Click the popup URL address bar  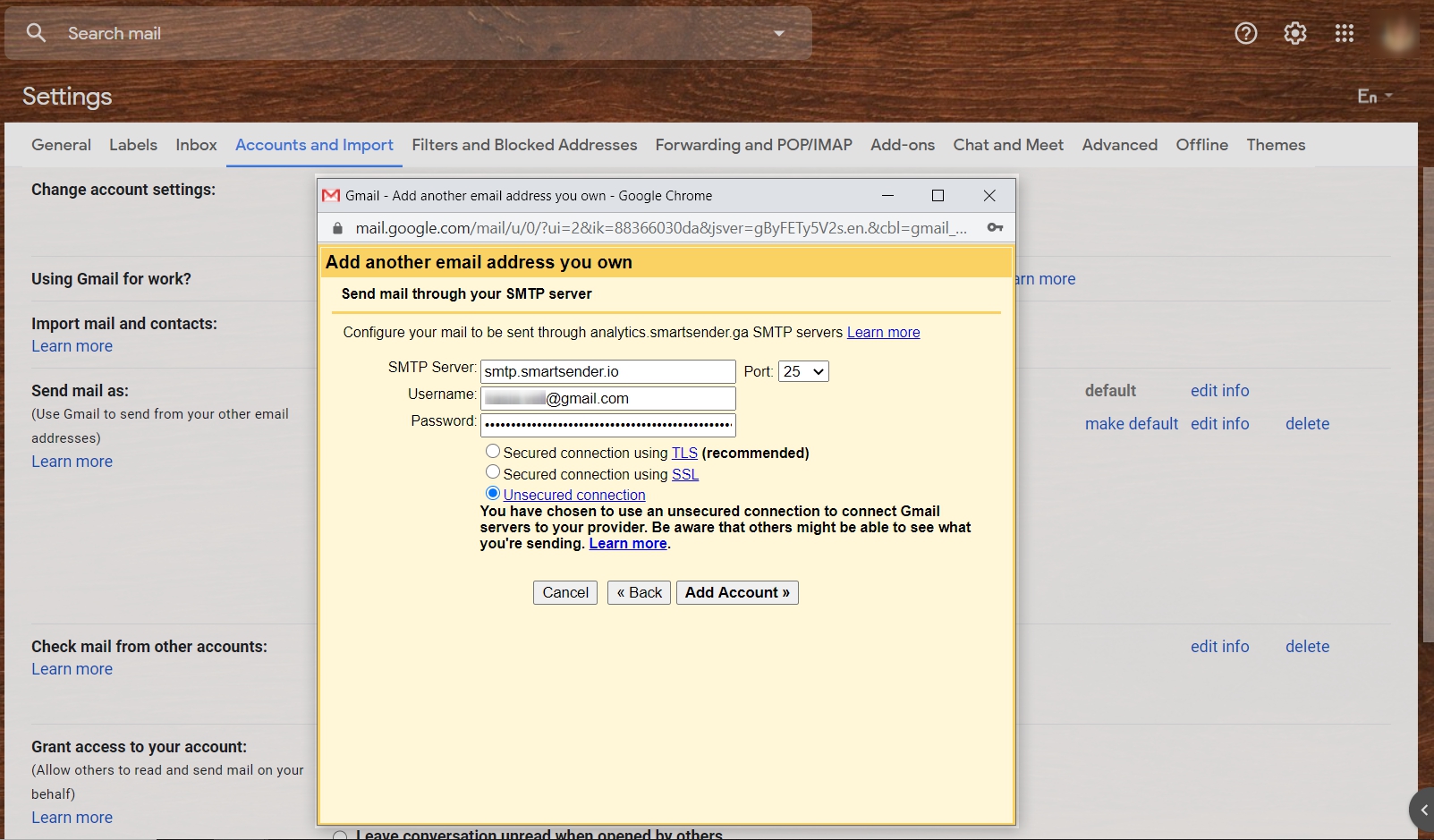click(660, 228)
